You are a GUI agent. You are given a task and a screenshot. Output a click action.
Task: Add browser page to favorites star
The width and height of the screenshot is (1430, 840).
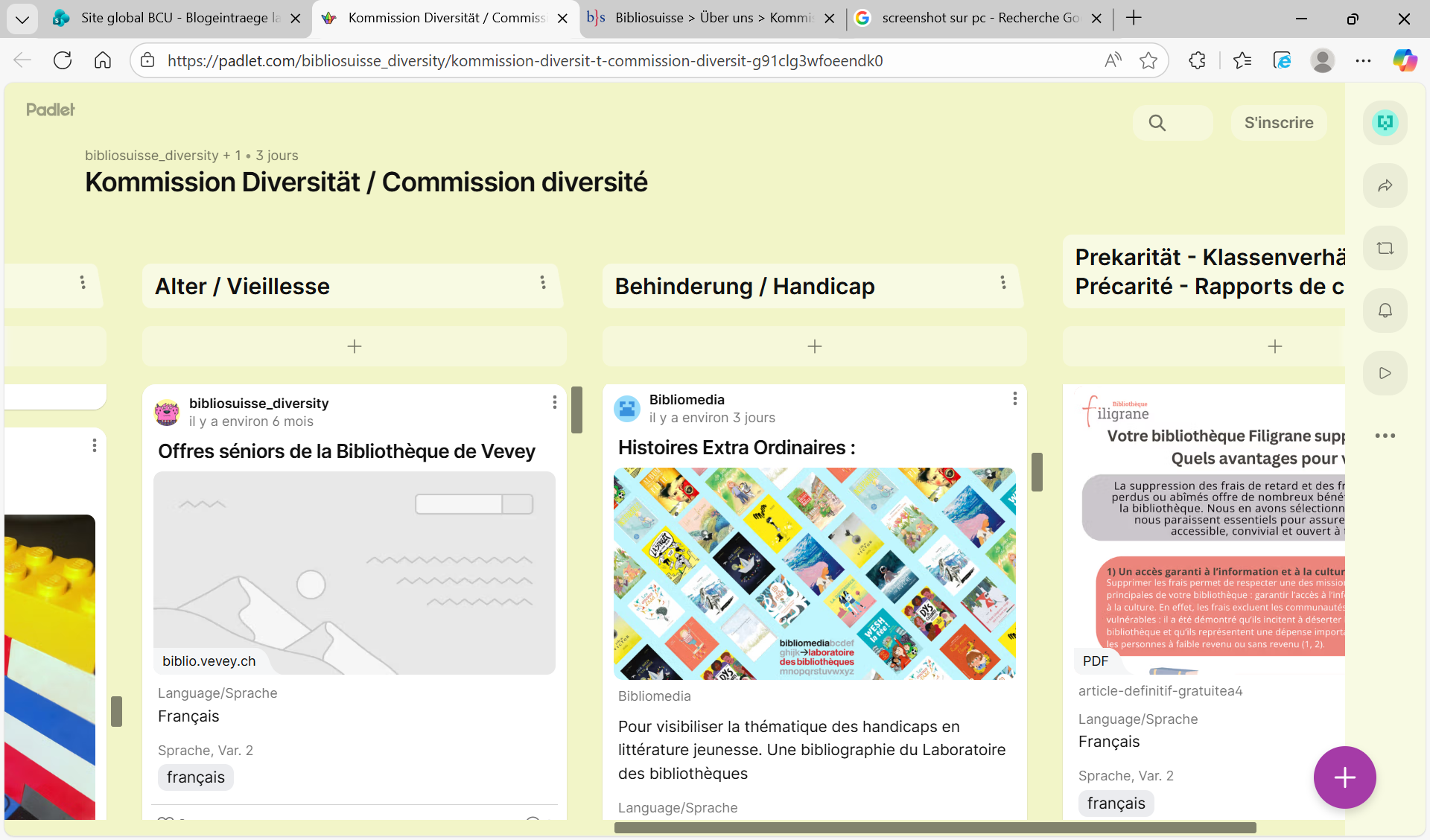(1148, 60)
